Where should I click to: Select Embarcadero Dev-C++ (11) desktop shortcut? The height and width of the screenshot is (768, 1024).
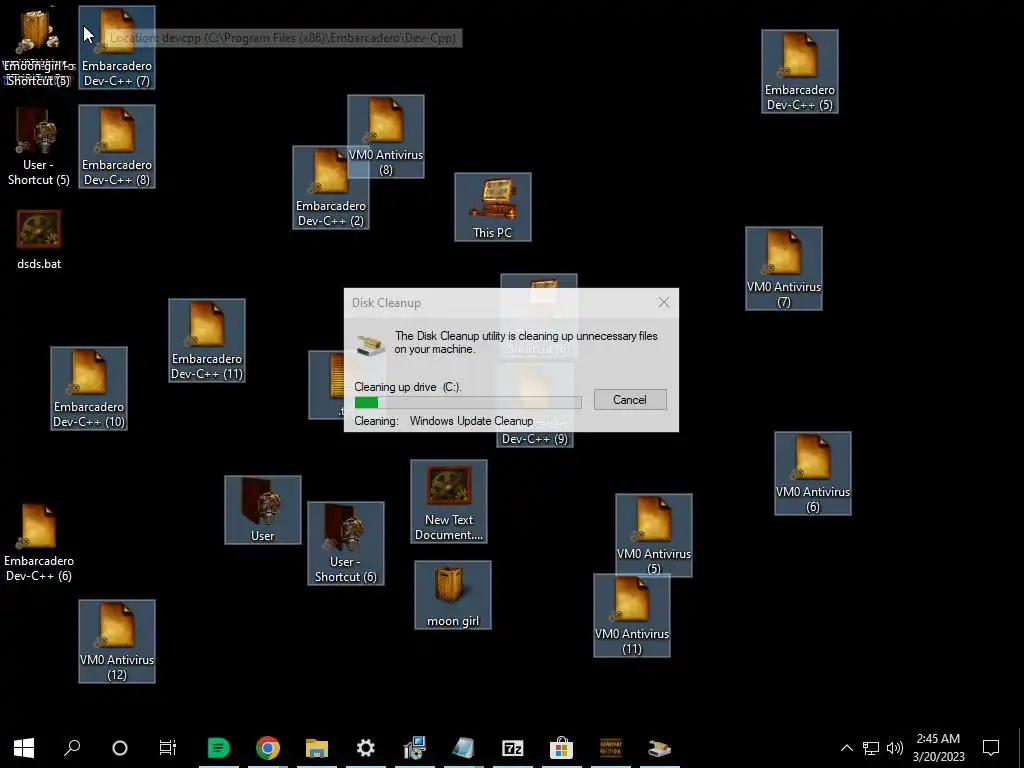207,340
